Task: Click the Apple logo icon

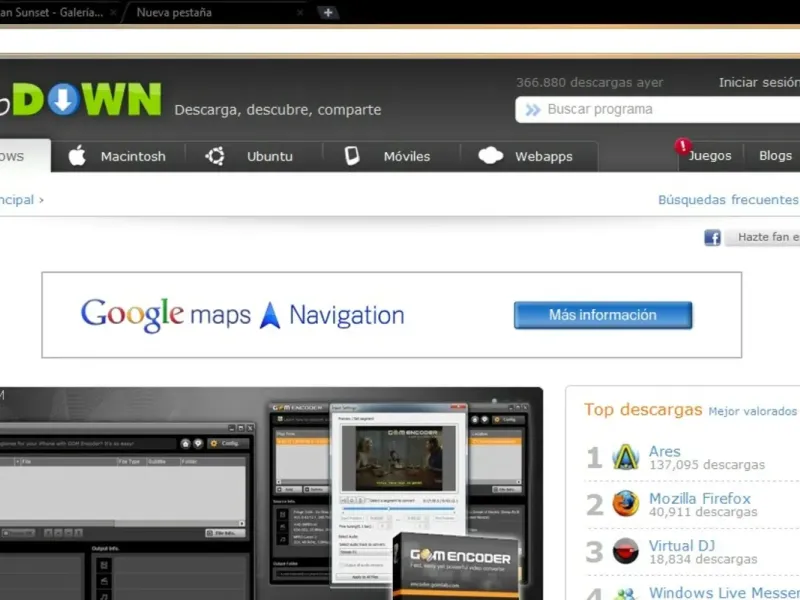Action: point(77,155)
